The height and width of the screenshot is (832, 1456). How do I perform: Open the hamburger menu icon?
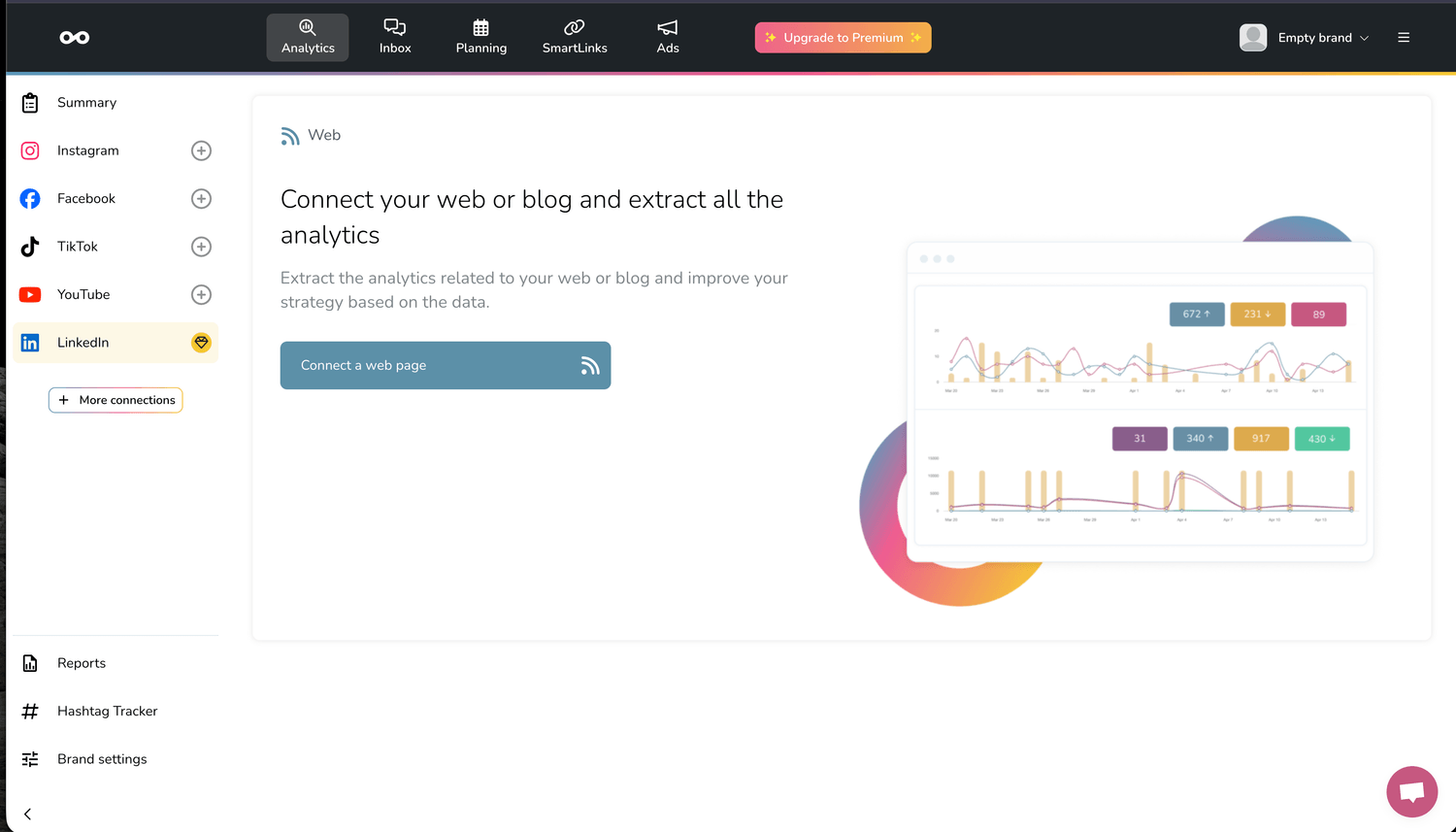click(1404, 38)
